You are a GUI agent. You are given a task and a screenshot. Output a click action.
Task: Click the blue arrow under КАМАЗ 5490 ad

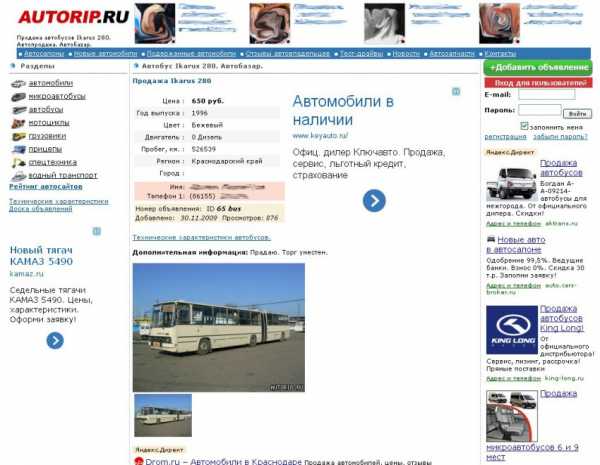pos(55,341)
